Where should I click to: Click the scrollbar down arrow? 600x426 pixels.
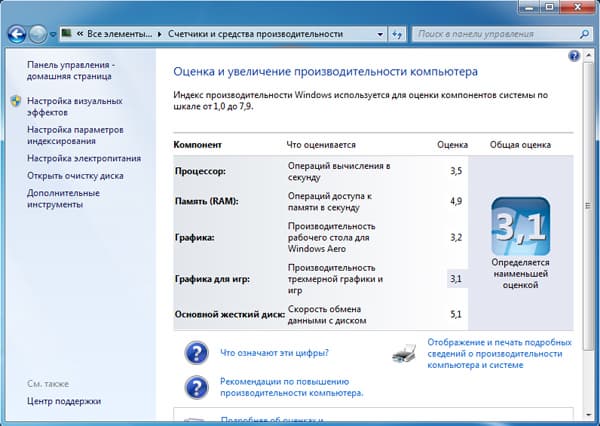pyautogui.click(x=589, y=415)
